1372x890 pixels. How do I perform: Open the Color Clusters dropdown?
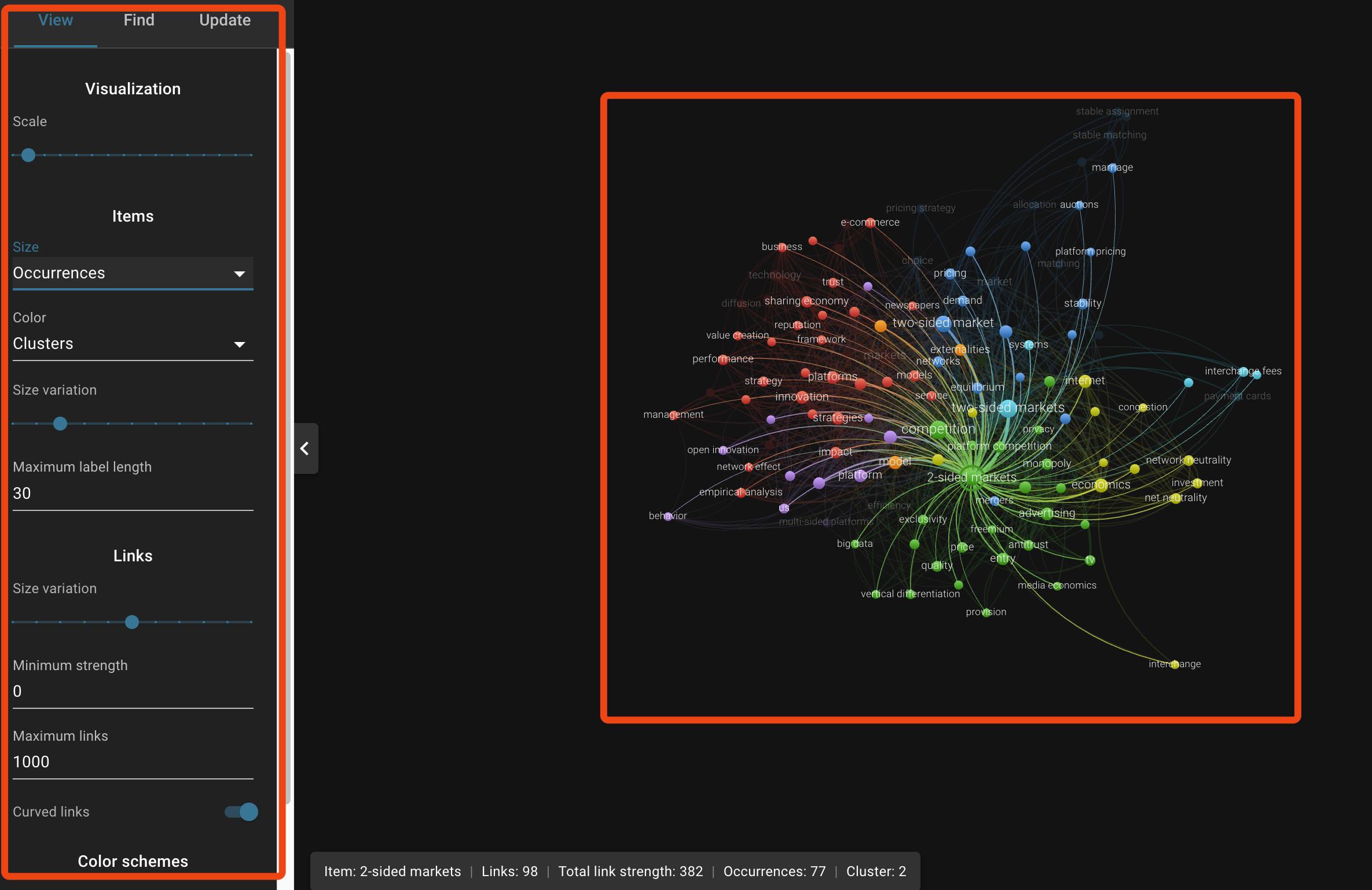[133, 344]
